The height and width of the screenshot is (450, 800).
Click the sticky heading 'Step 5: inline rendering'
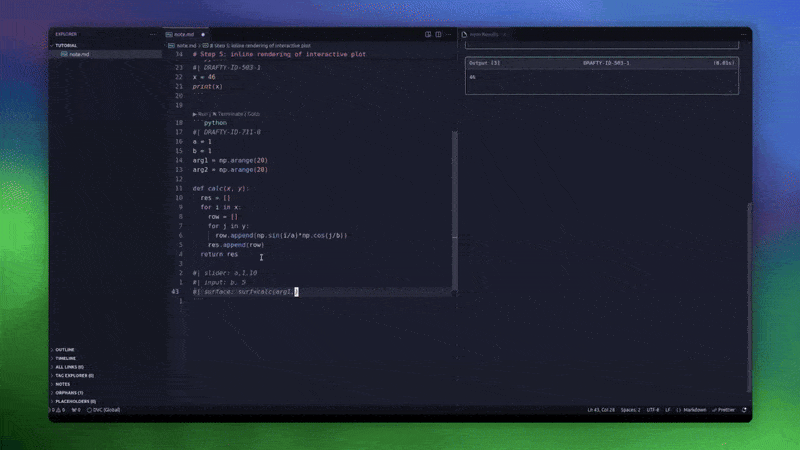279,54
